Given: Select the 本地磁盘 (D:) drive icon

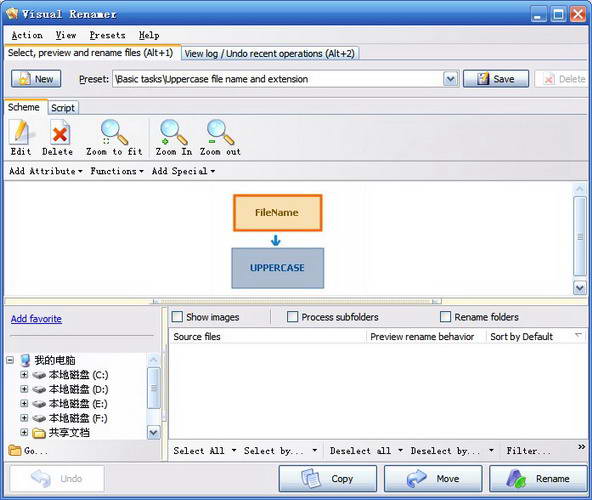Looking at the screenshot, I should (39, 389).
